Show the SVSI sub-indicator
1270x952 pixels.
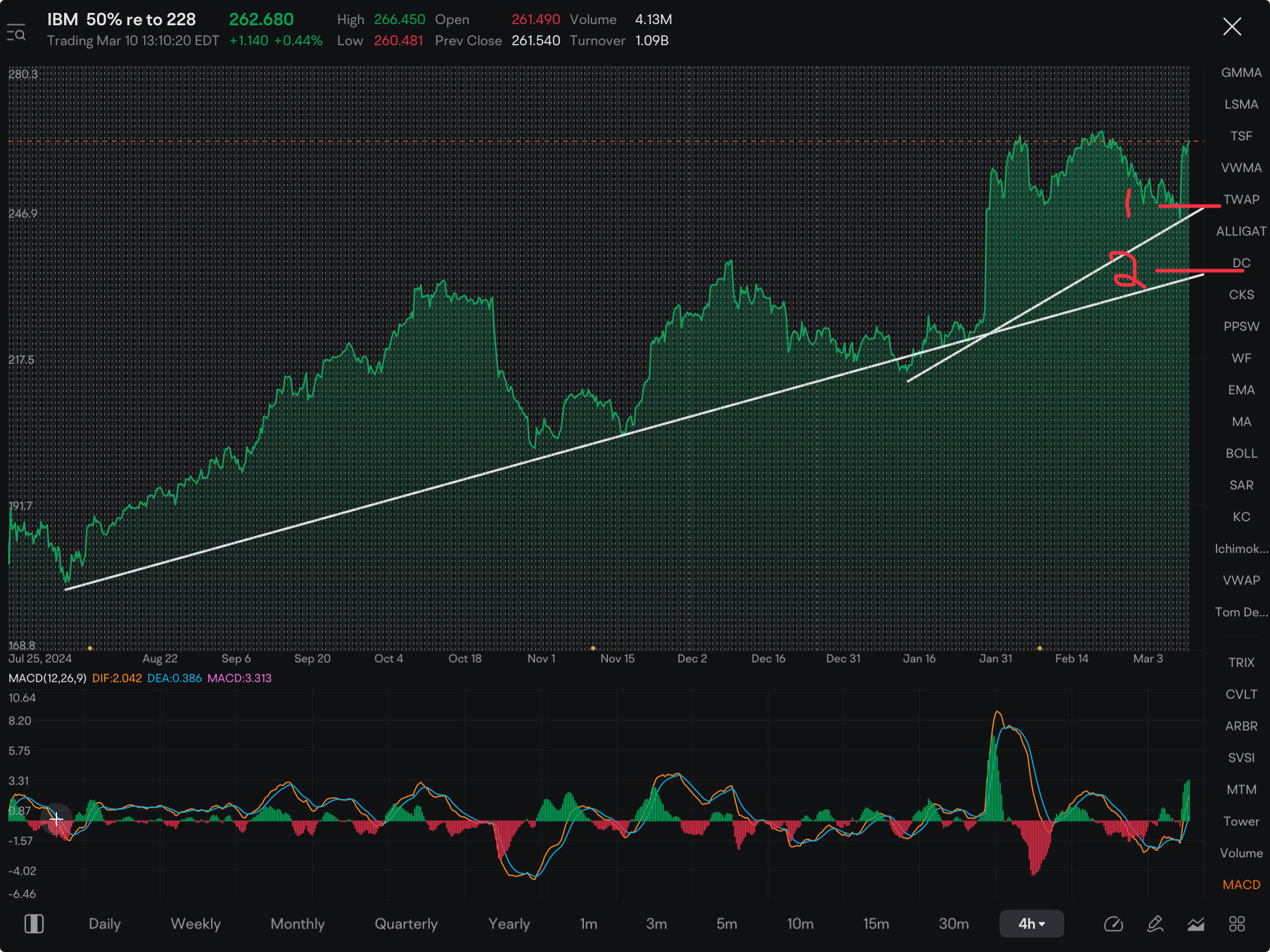point(1241,758)
